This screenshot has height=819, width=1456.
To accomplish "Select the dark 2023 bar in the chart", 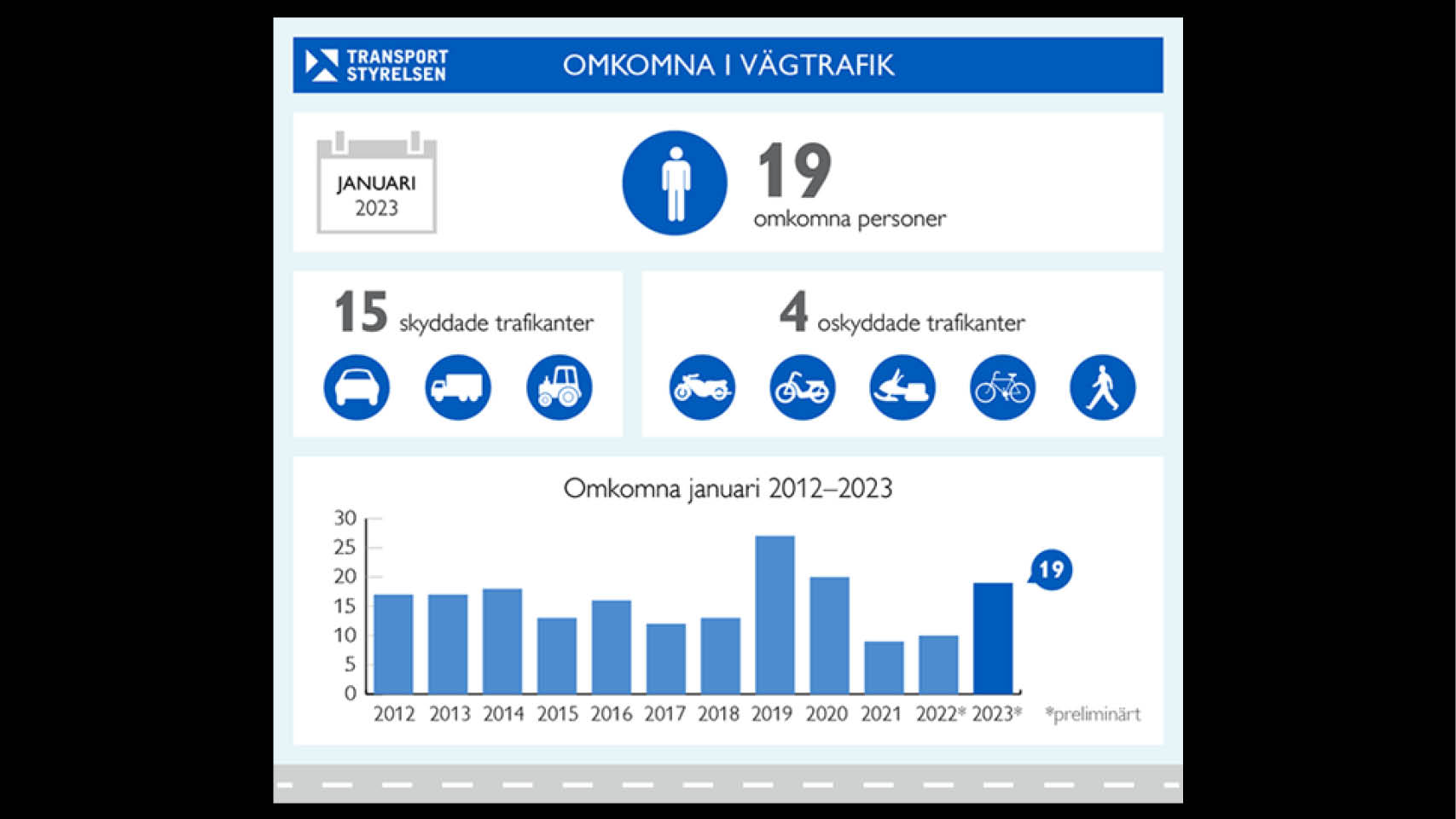I will [x=993, y=638].
